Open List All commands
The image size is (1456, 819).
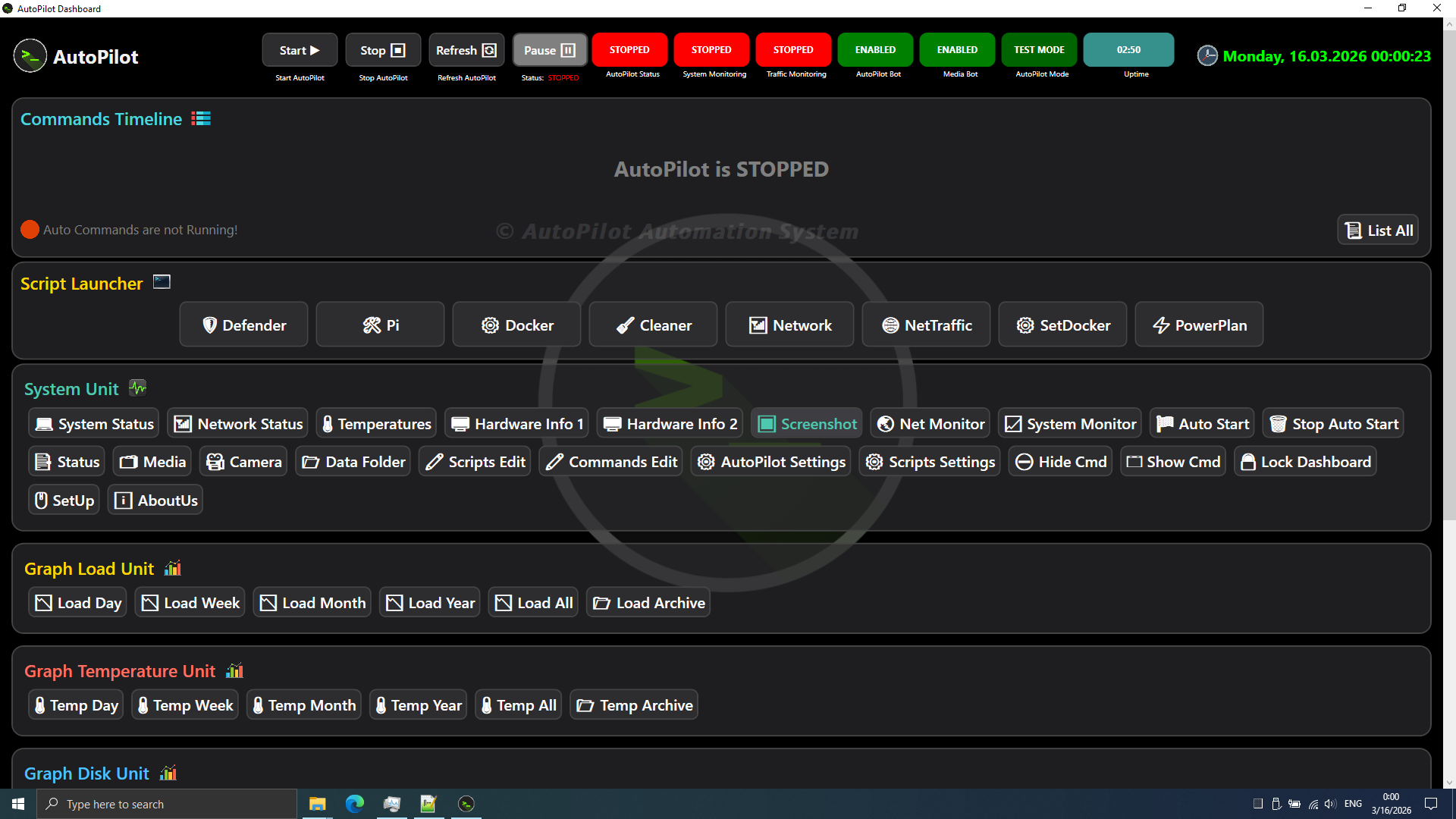(1378, 231)
